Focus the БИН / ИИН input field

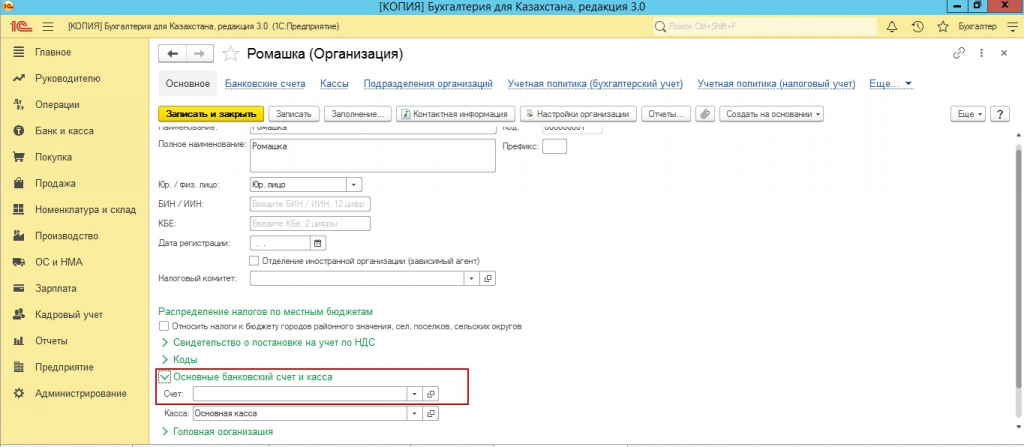point(310,205)
